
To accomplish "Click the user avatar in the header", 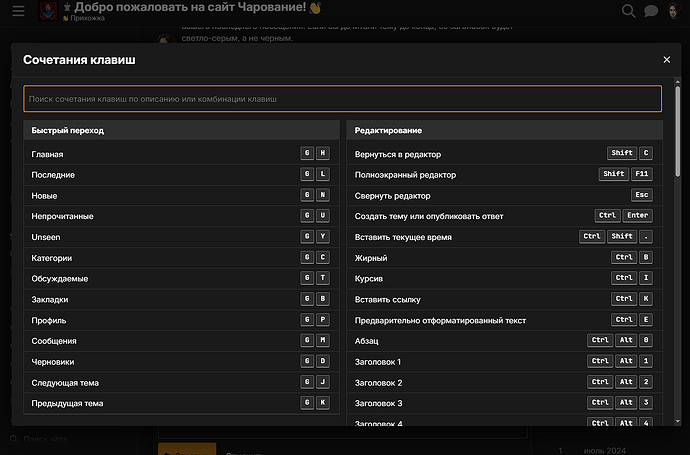I will [674, 11].
